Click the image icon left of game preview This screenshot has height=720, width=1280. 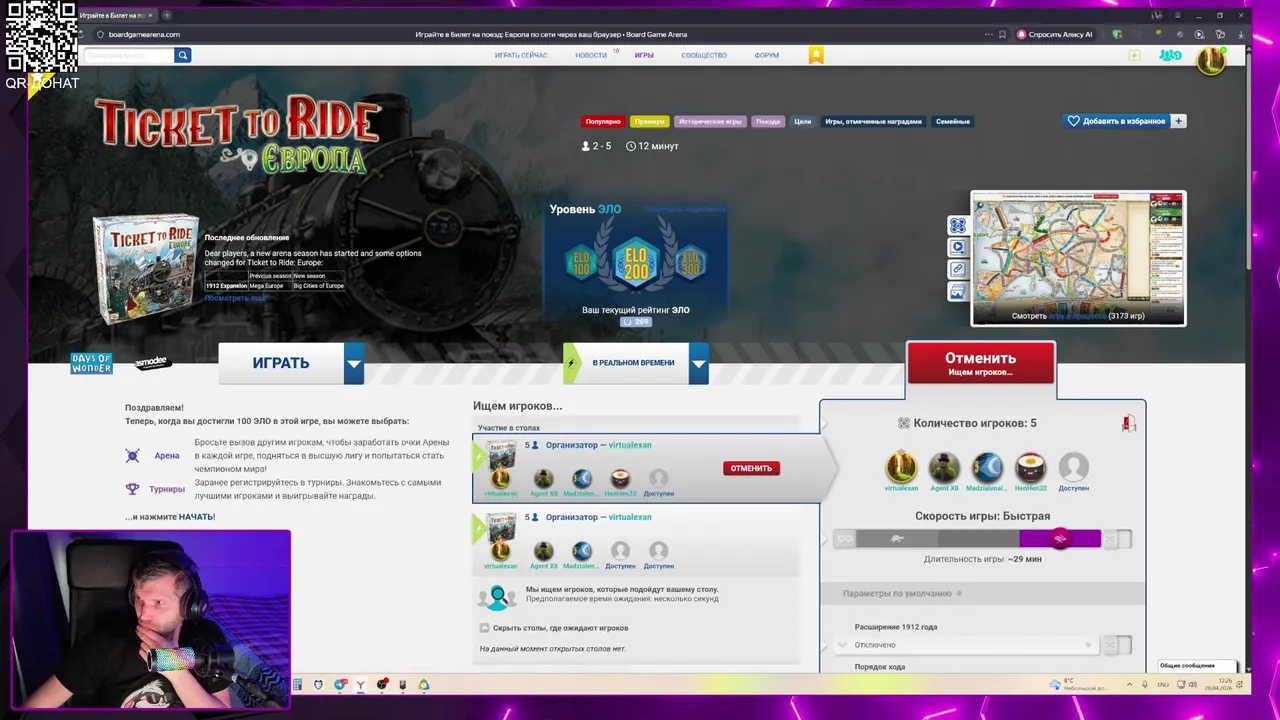coord(957,292)
